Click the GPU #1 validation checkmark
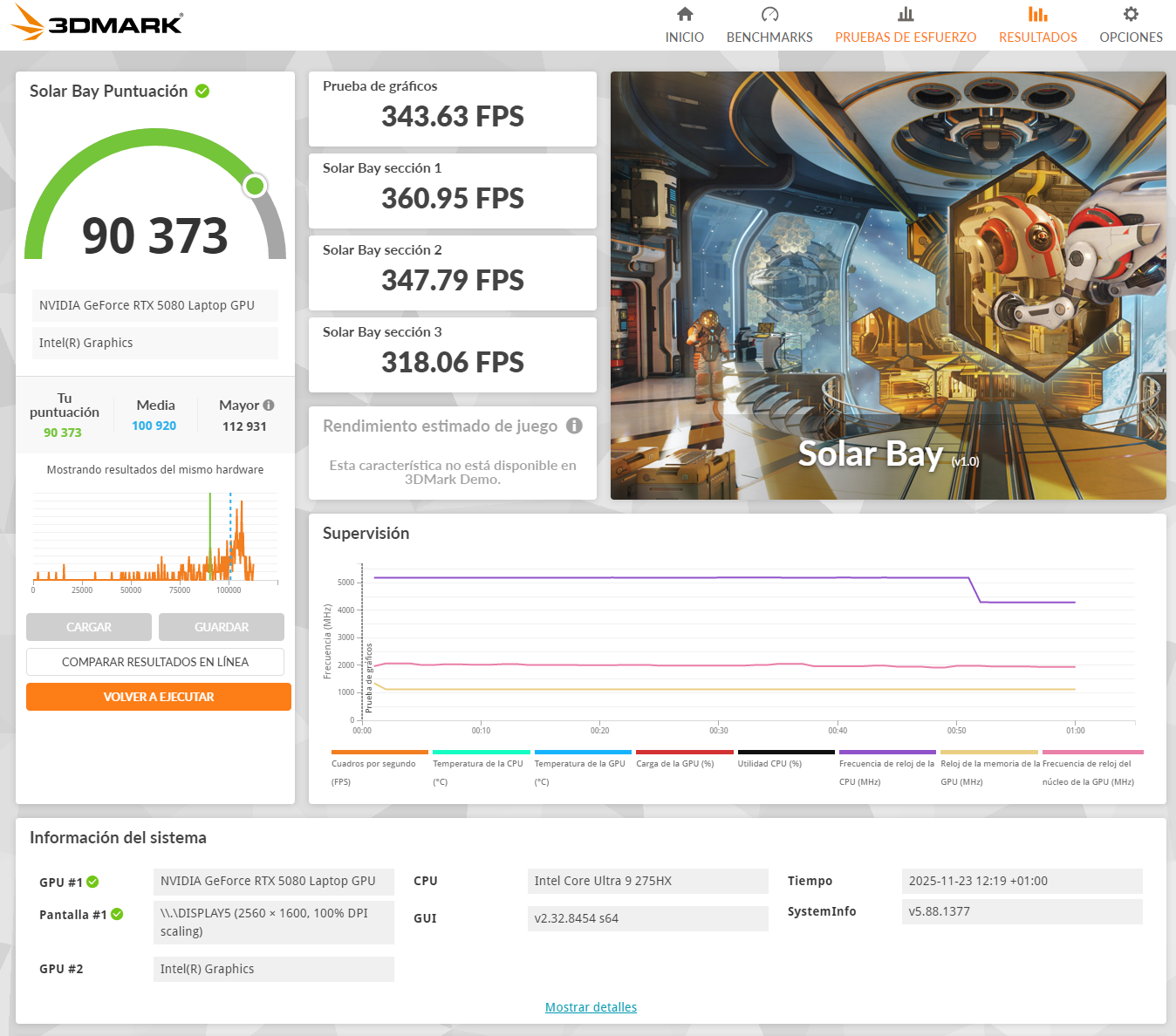Viewport: 1176px width, 1036px height. click(x=93, y=882)
